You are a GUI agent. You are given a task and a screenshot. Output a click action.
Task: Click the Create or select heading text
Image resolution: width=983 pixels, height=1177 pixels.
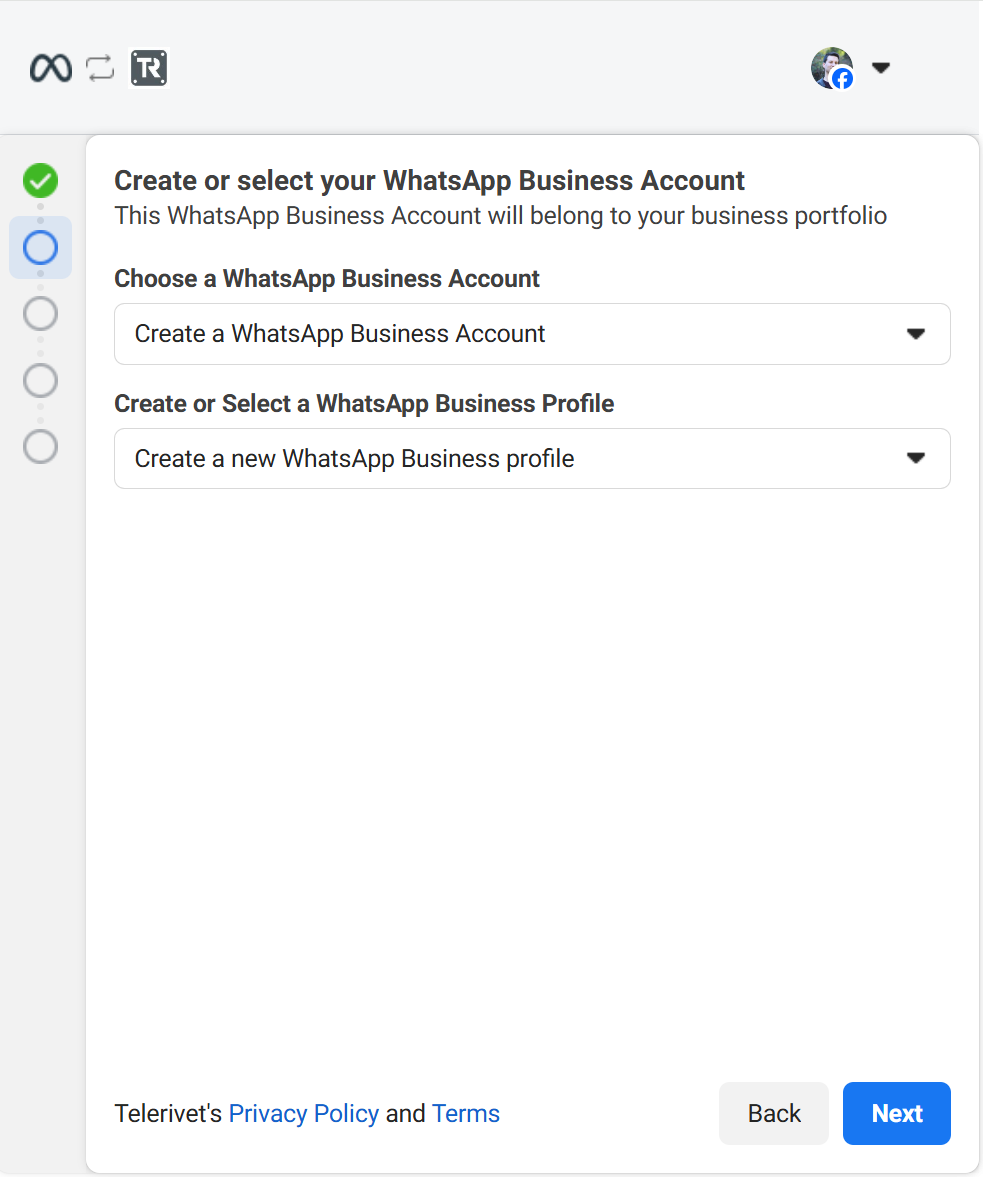pos(429,181)
